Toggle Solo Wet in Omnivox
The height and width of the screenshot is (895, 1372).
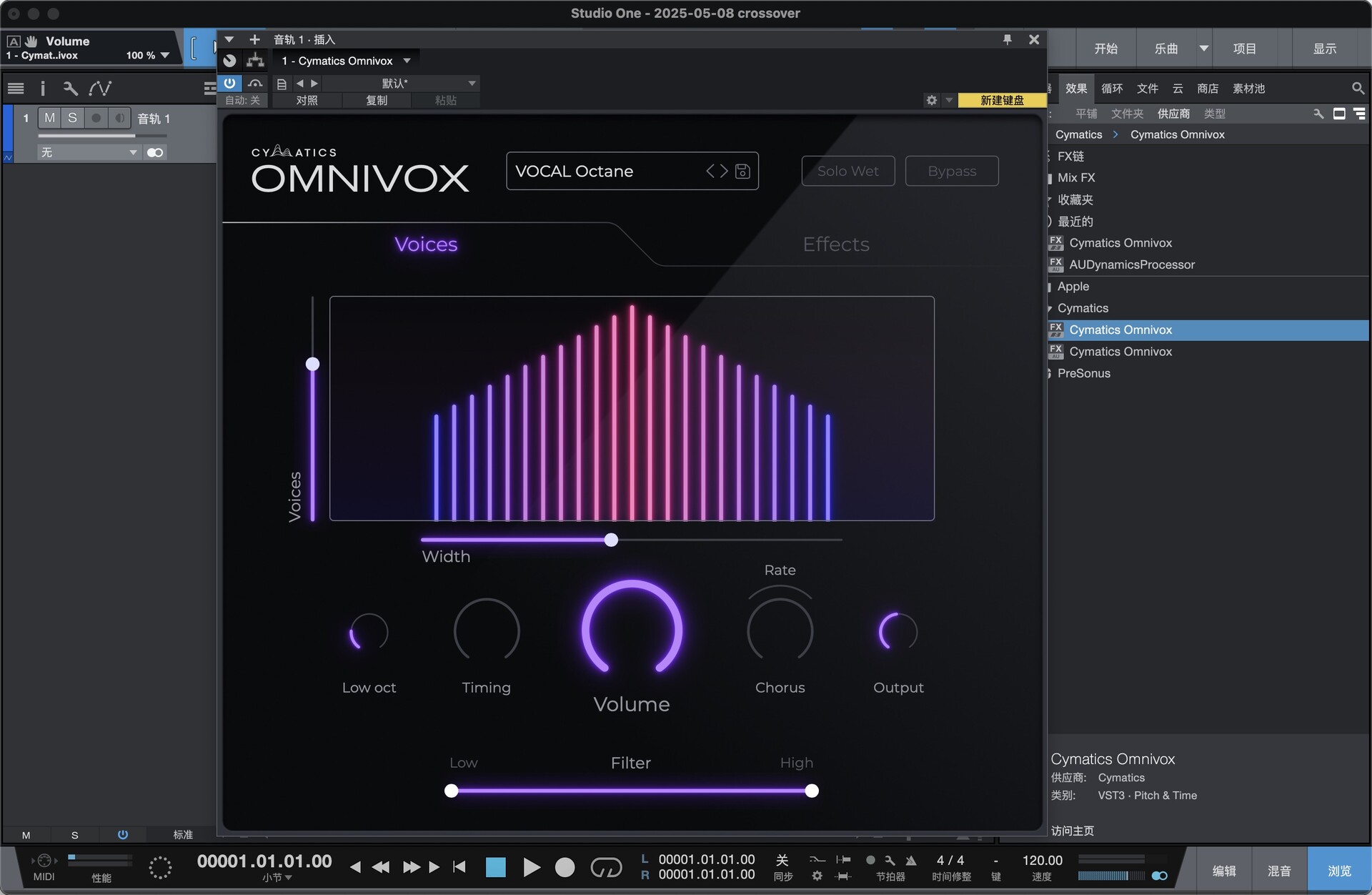click(848, 171)
